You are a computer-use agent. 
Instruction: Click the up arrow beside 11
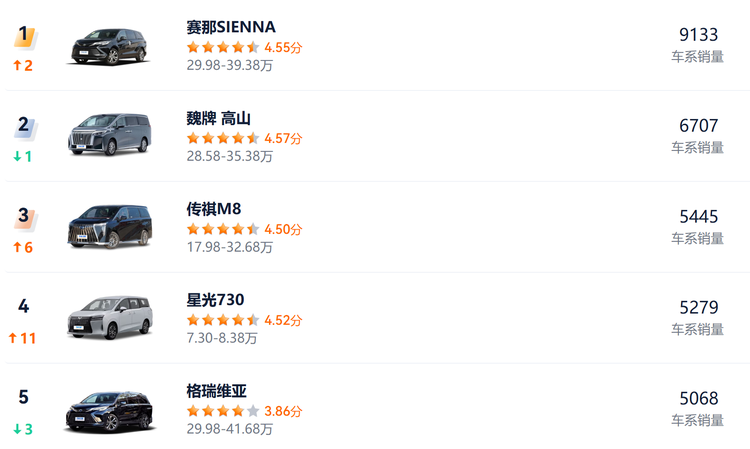click(12, 338)
